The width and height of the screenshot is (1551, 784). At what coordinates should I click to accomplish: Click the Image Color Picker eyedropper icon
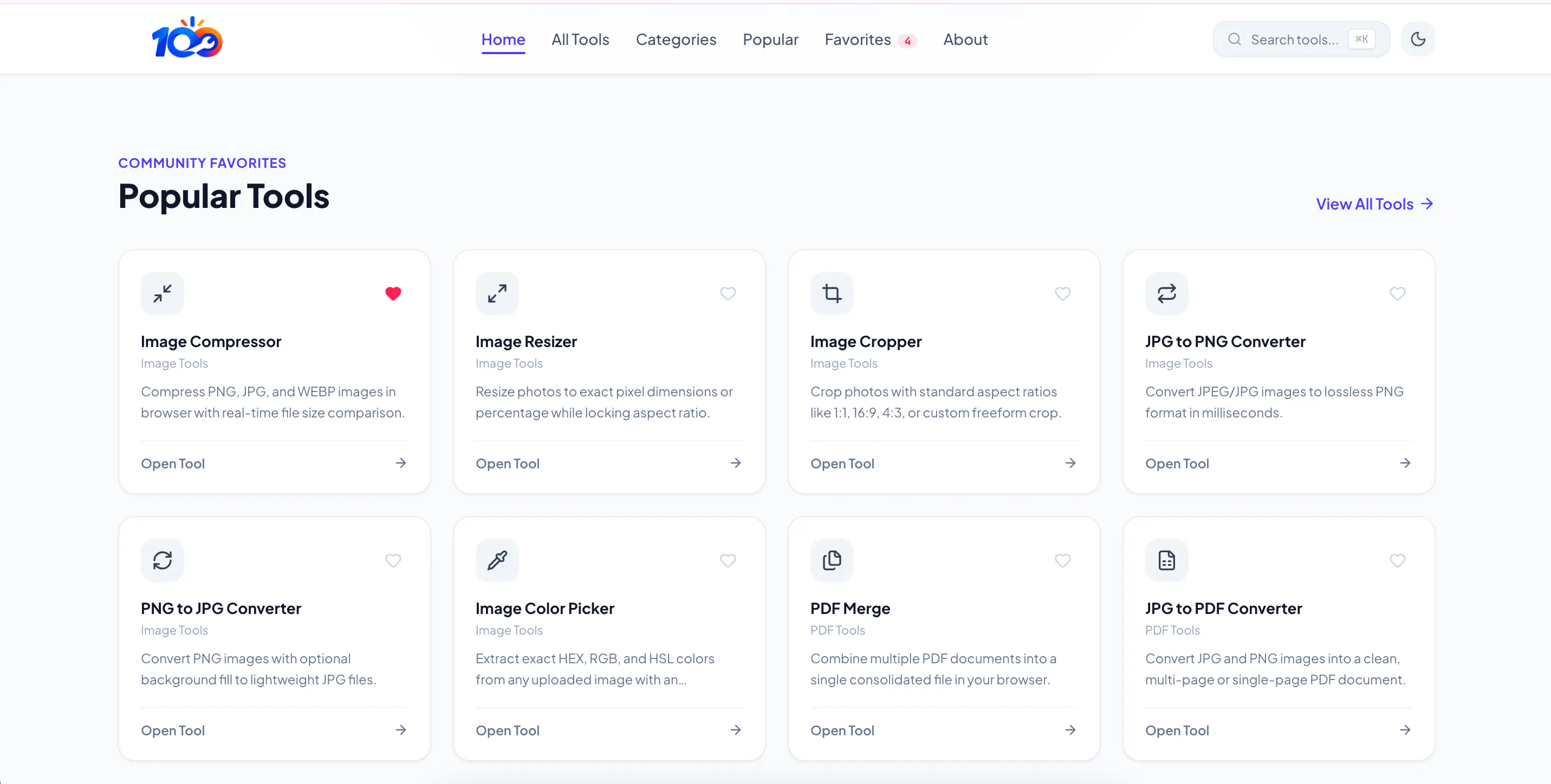tap(497, 560)
